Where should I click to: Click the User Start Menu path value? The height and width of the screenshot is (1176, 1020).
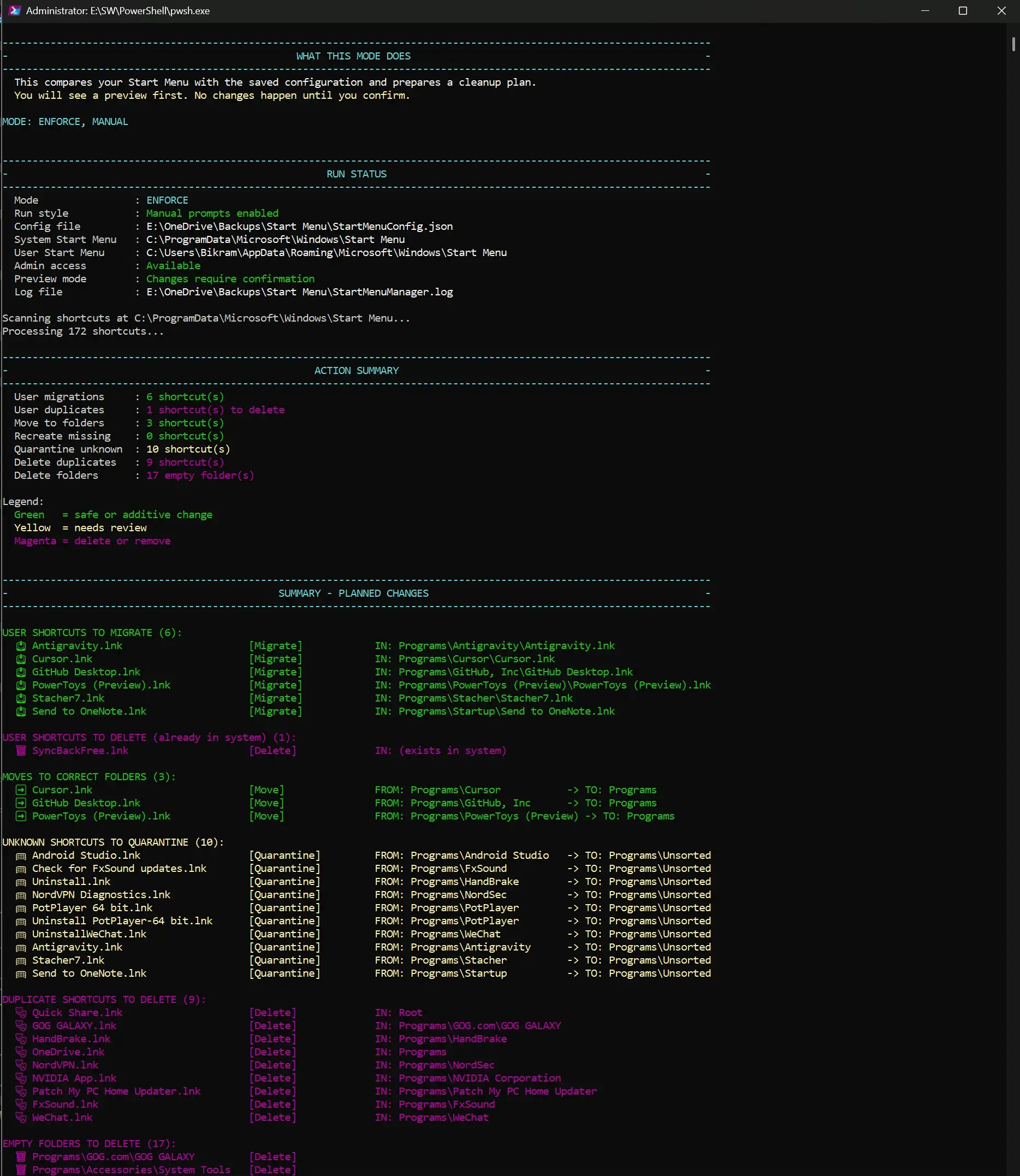click(x=326, y=252)
